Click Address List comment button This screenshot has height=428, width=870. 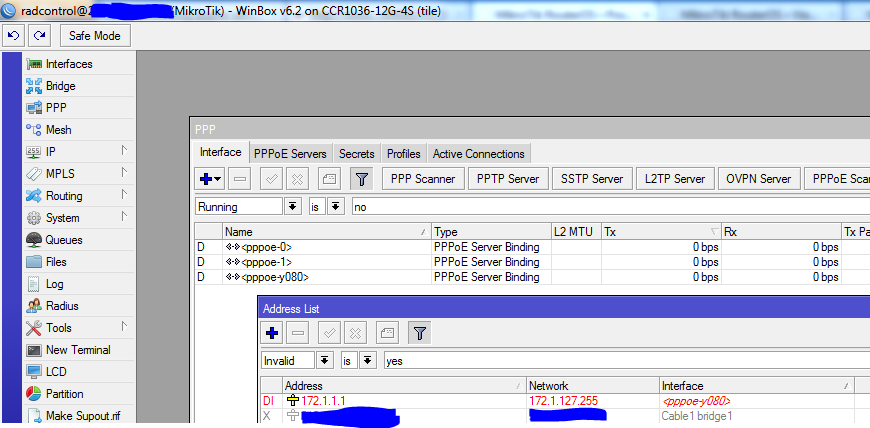tap(387, 333)
